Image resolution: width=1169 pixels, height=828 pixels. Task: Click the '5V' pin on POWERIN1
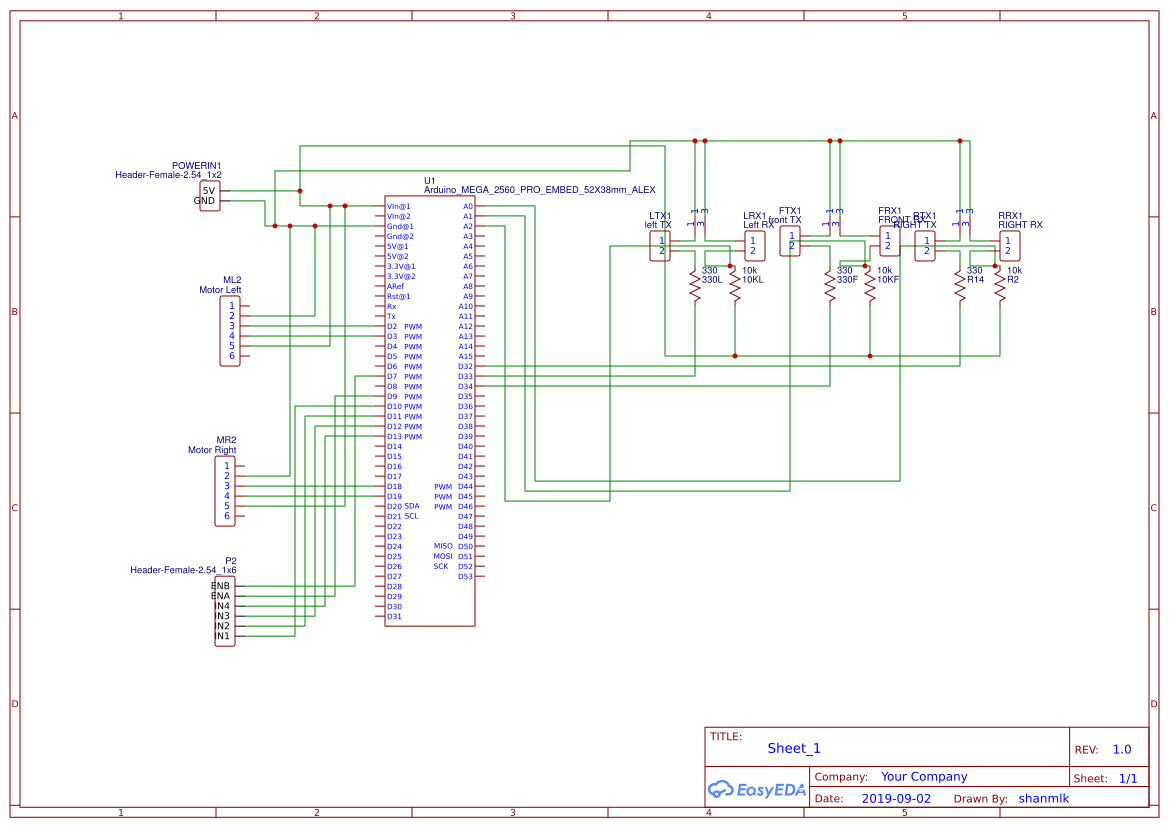click(209, 191)
